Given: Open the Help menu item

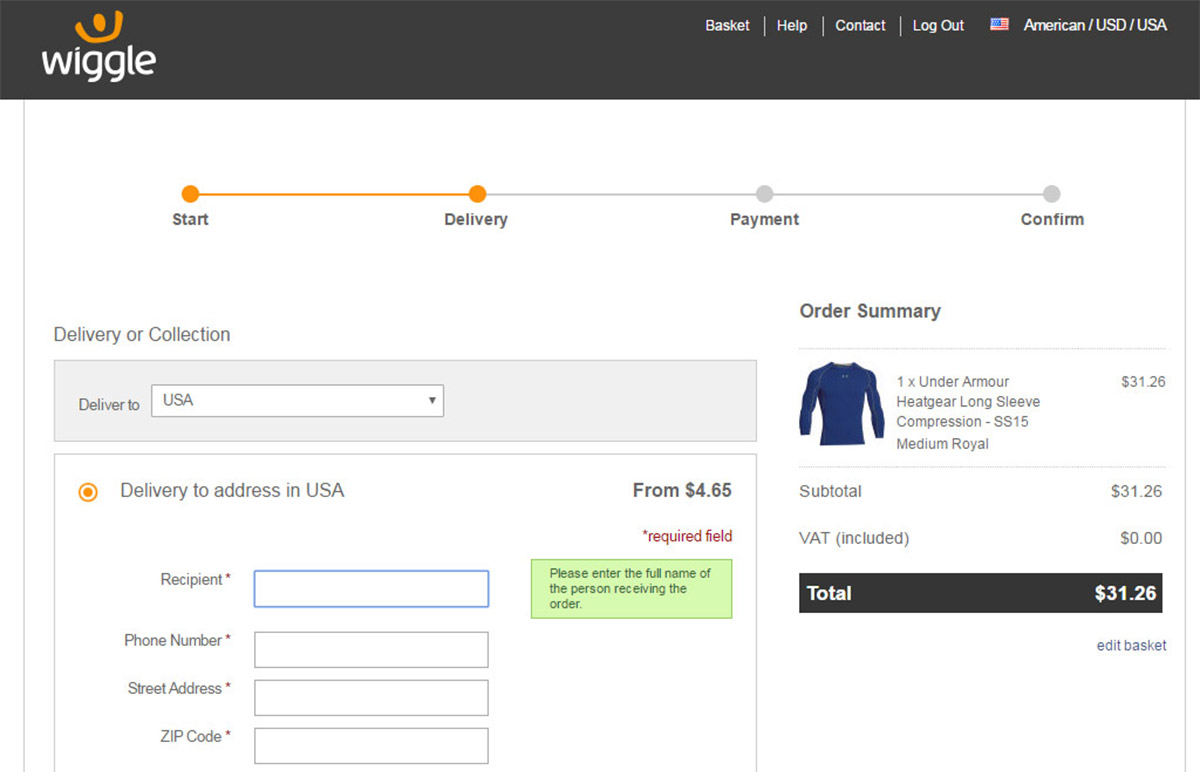Looking at the screenshot, I should click(x=791, y=25).
